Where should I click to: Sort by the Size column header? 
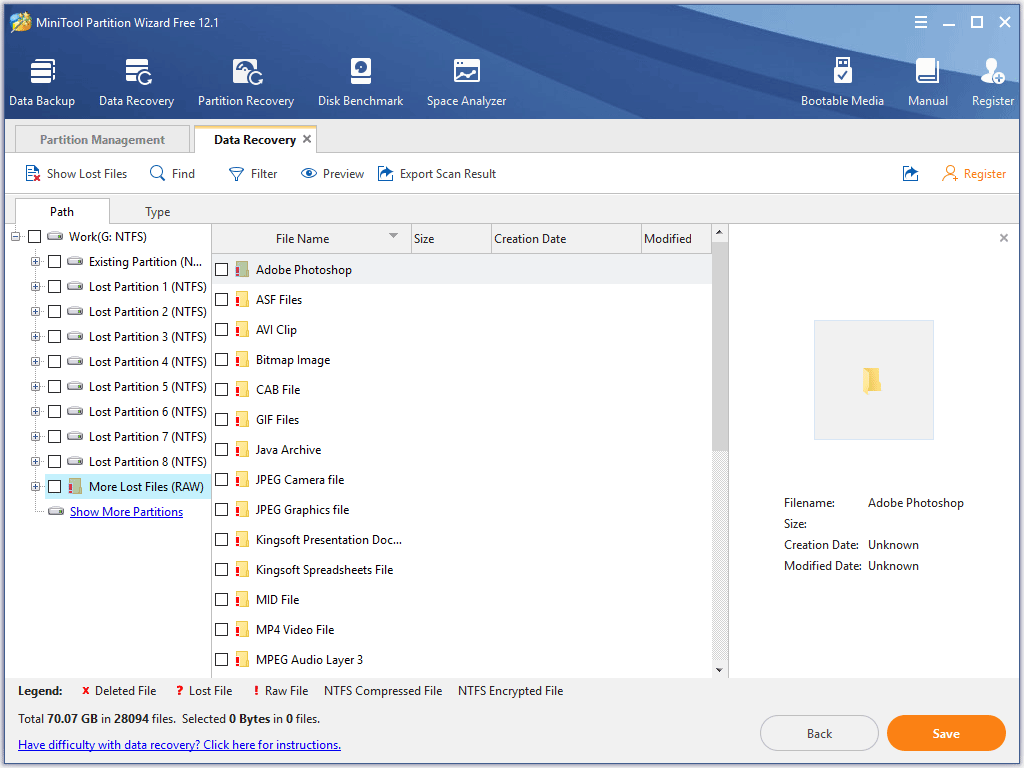click(x=451, y=238)
